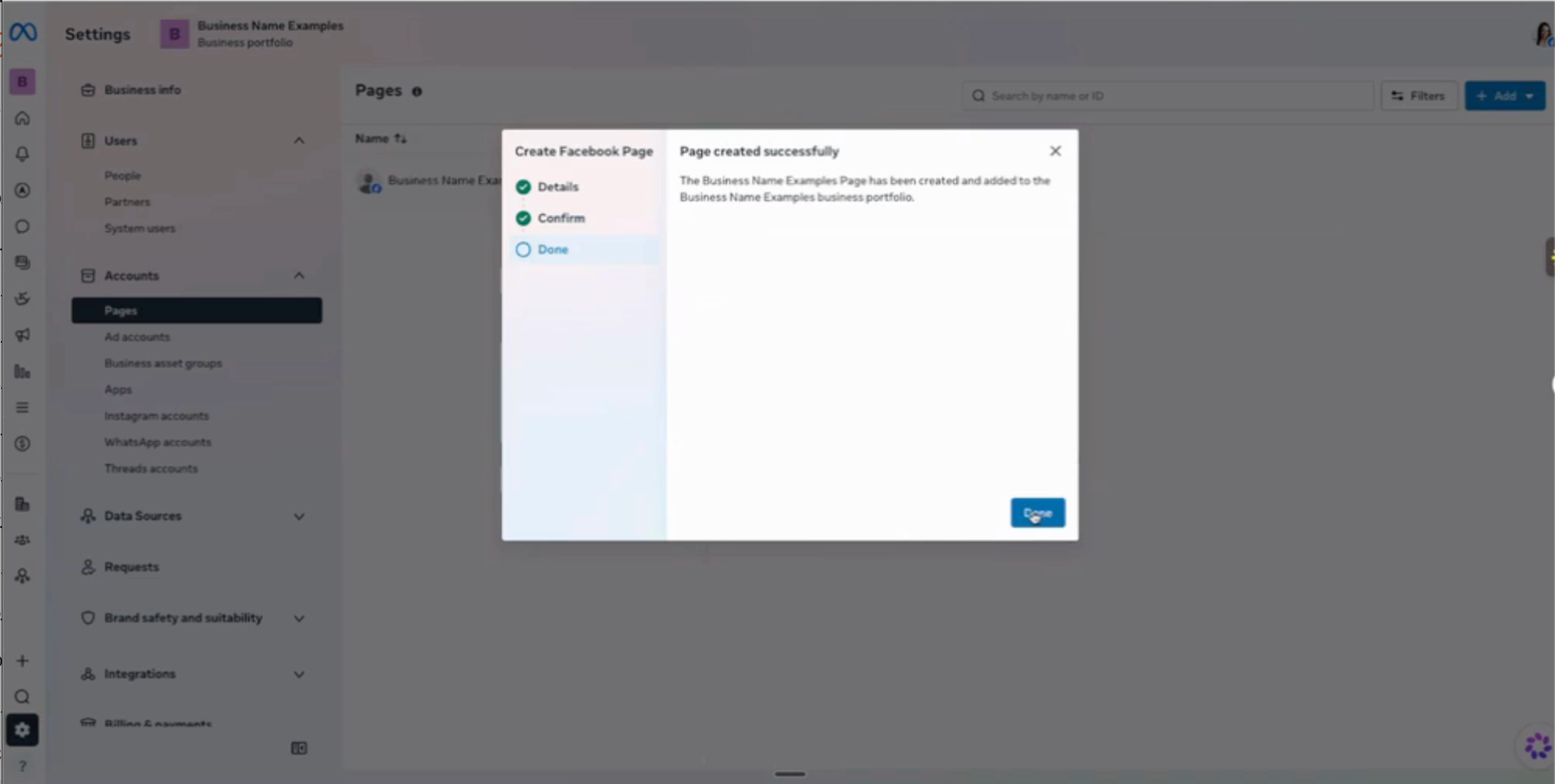Expand Brand safety and suitability
This screenshot has height=784, width=1555.
coord(299,618)
